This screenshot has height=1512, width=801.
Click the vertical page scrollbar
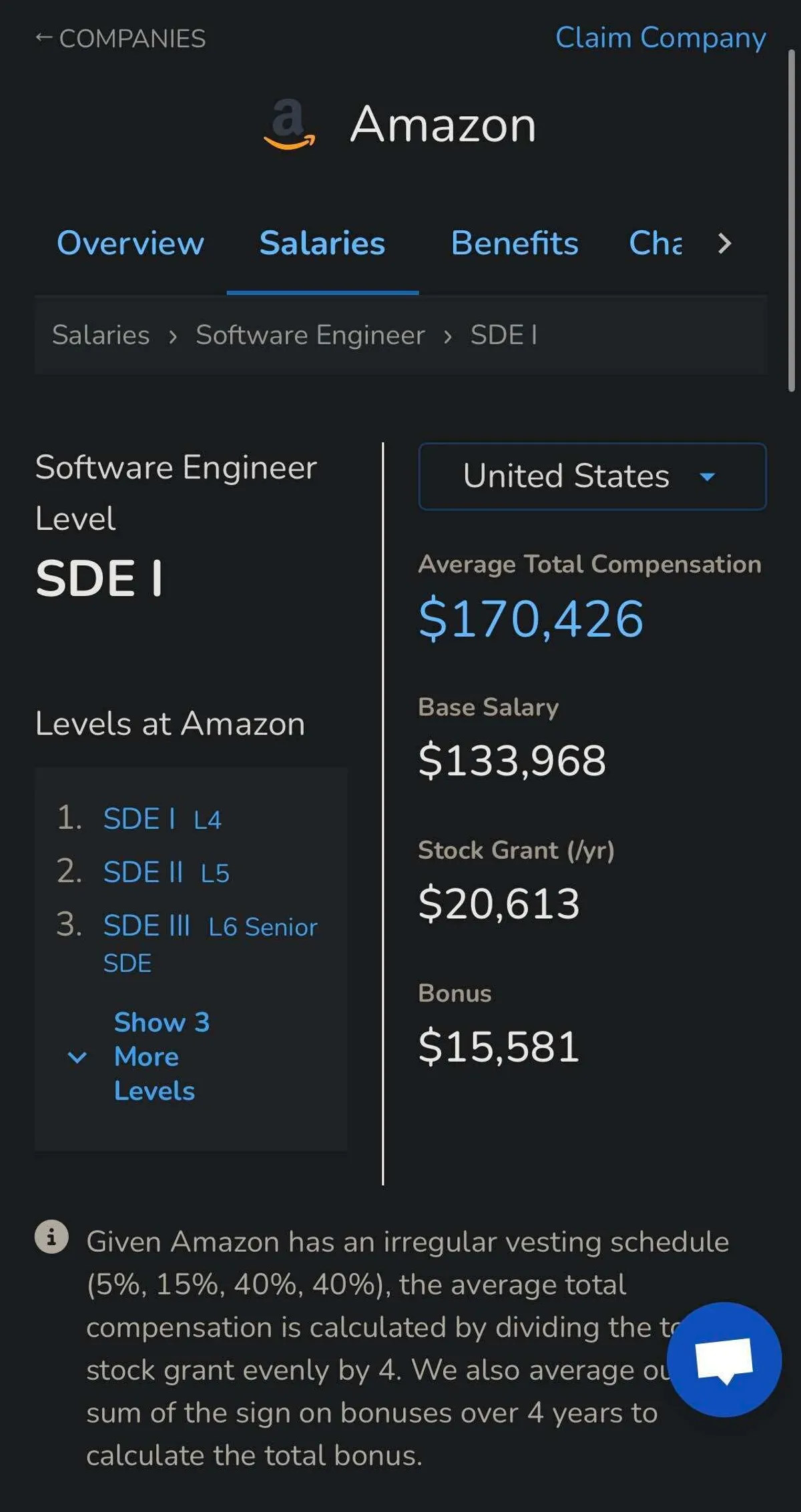pos(791,220)
